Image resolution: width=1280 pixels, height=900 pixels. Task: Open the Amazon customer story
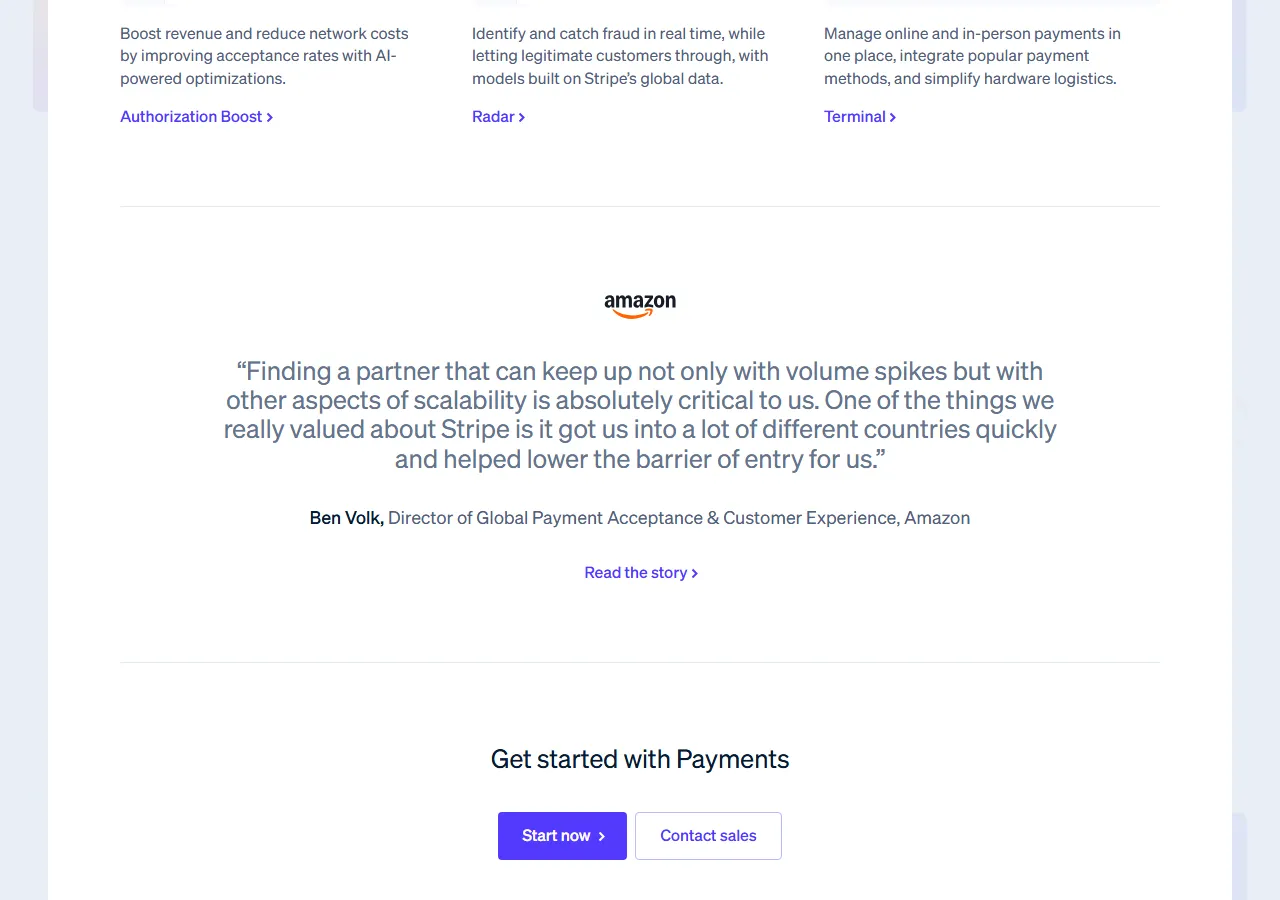pyautogui.click(x=635, y=573)
